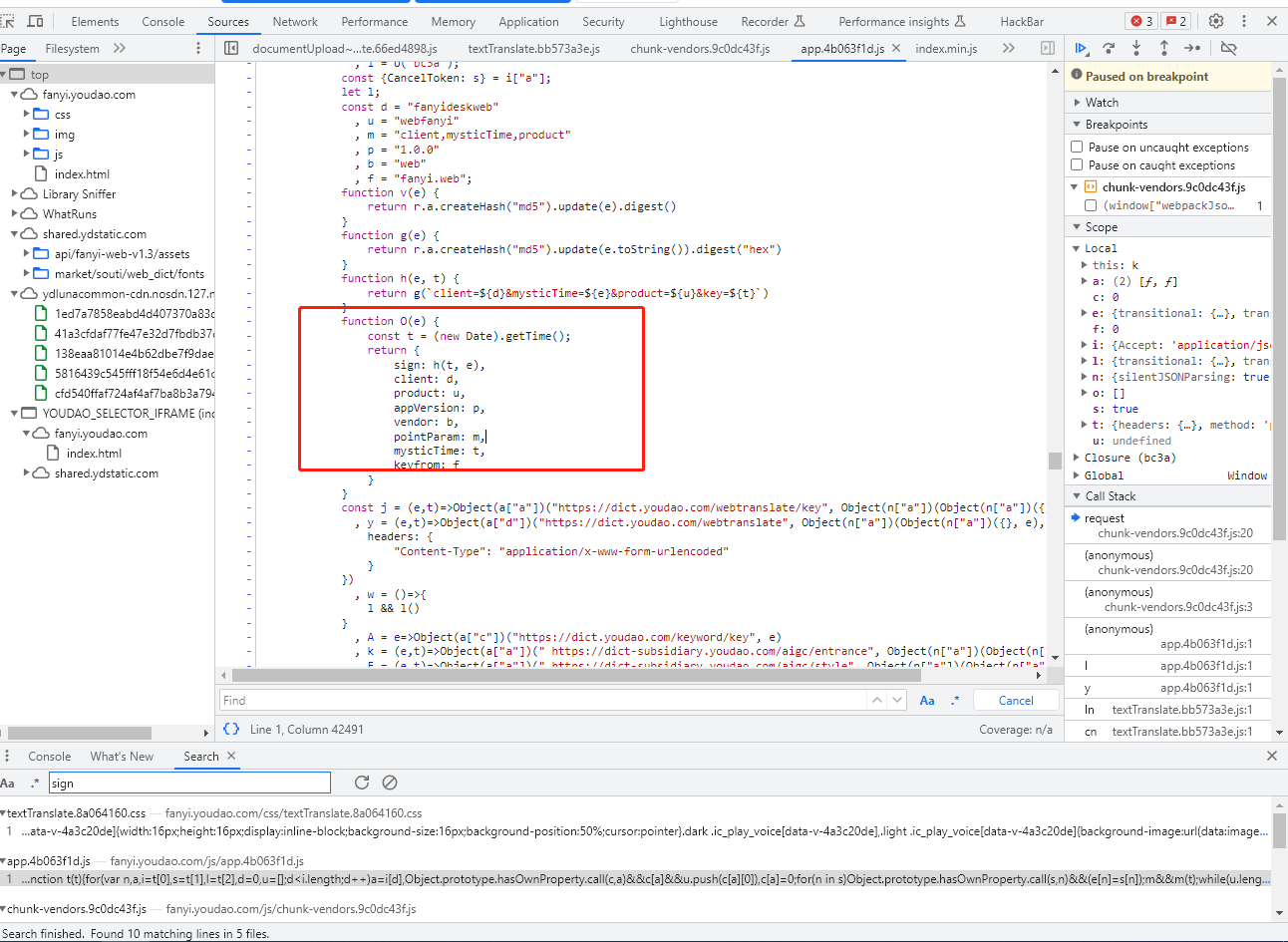Cancel the Find bar

click(1016, 700)
